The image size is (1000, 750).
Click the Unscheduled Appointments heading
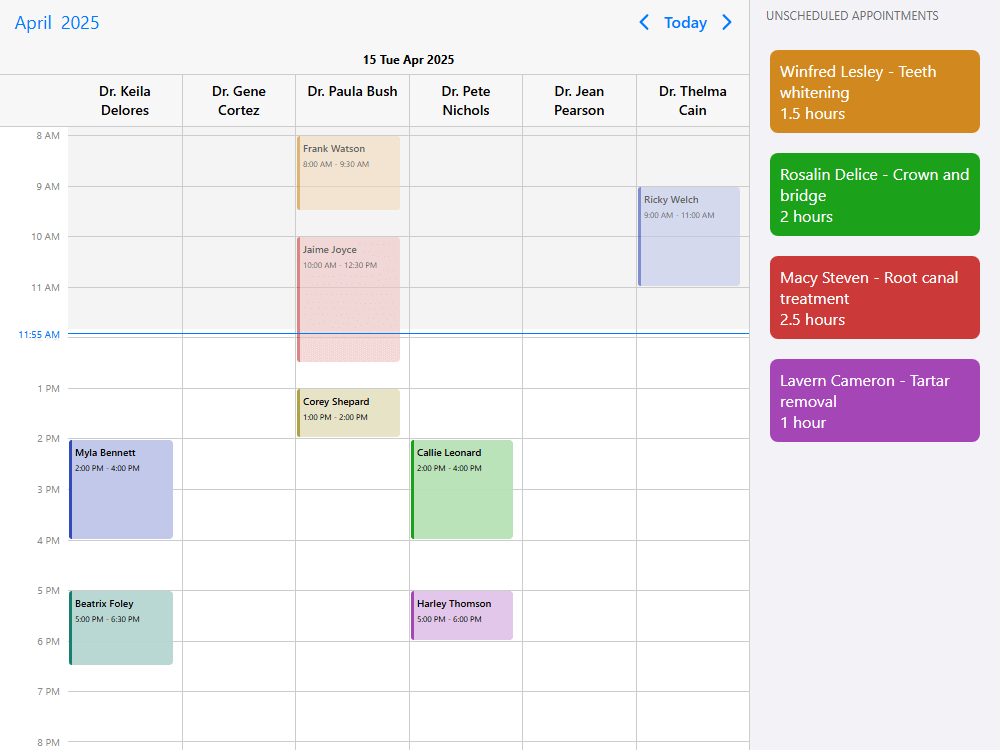pyautogui.click(x=852, y=16)
